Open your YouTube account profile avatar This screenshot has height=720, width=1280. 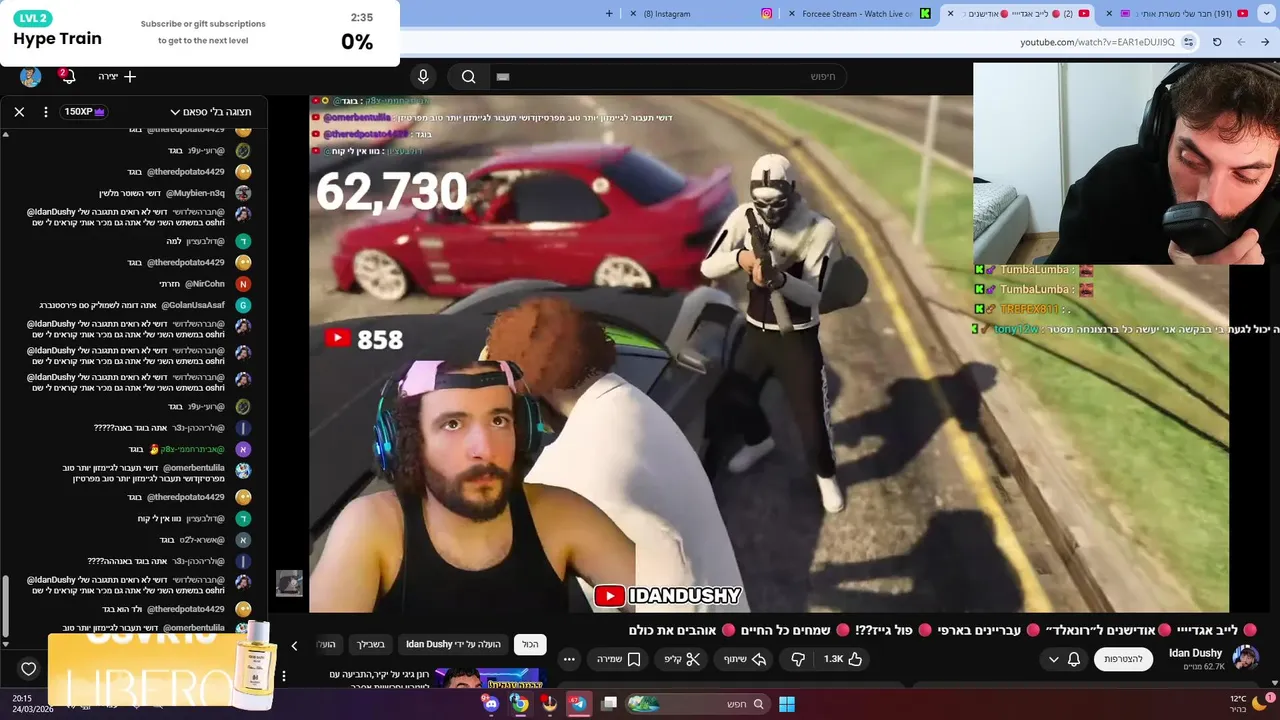click(30, 77)
